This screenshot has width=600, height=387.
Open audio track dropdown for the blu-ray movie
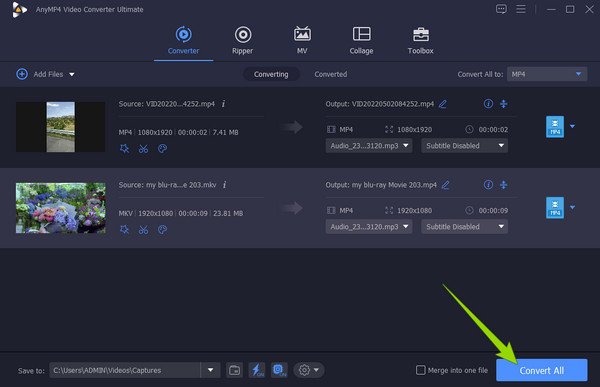369,227
